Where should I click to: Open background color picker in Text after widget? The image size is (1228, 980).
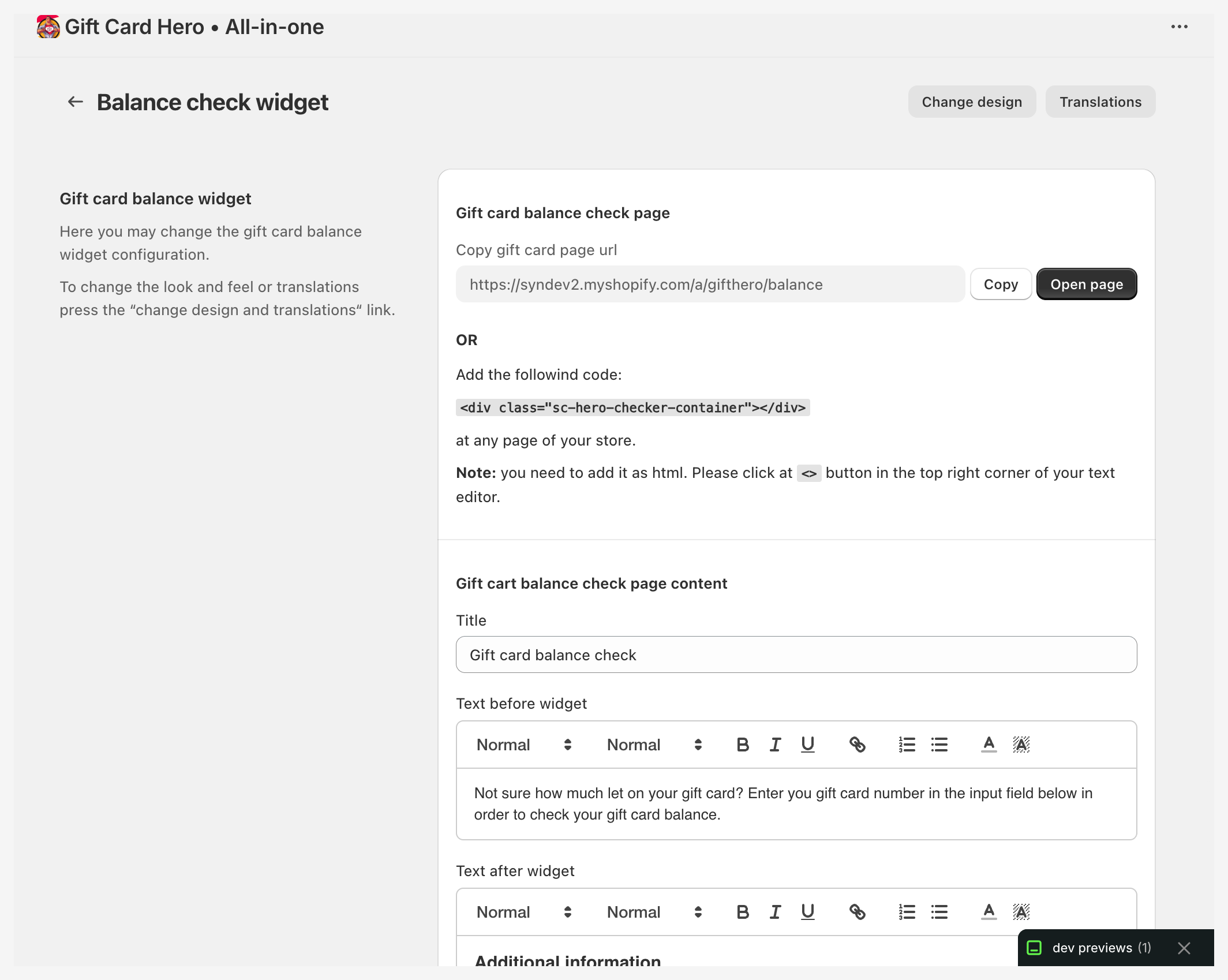pyautogui.click(x=1021, y=912)
